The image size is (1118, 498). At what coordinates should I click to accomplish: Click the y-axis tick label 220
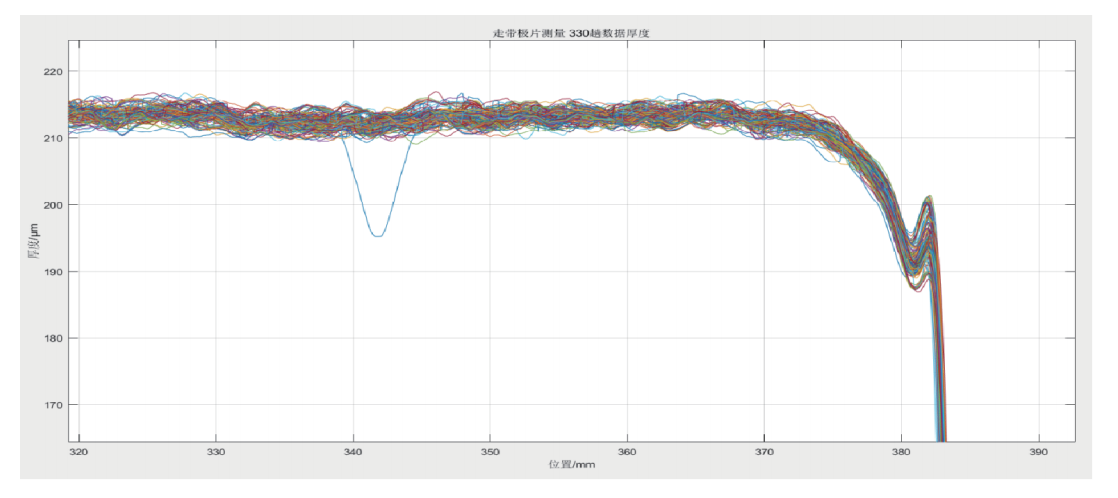pos(52,72)
